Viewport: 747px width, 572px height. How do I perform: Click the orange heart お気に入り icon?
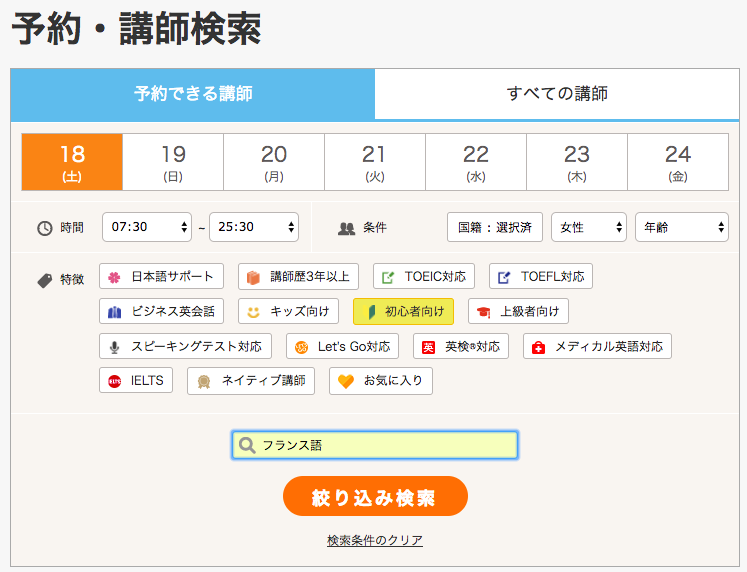click(x=345, y=381)
